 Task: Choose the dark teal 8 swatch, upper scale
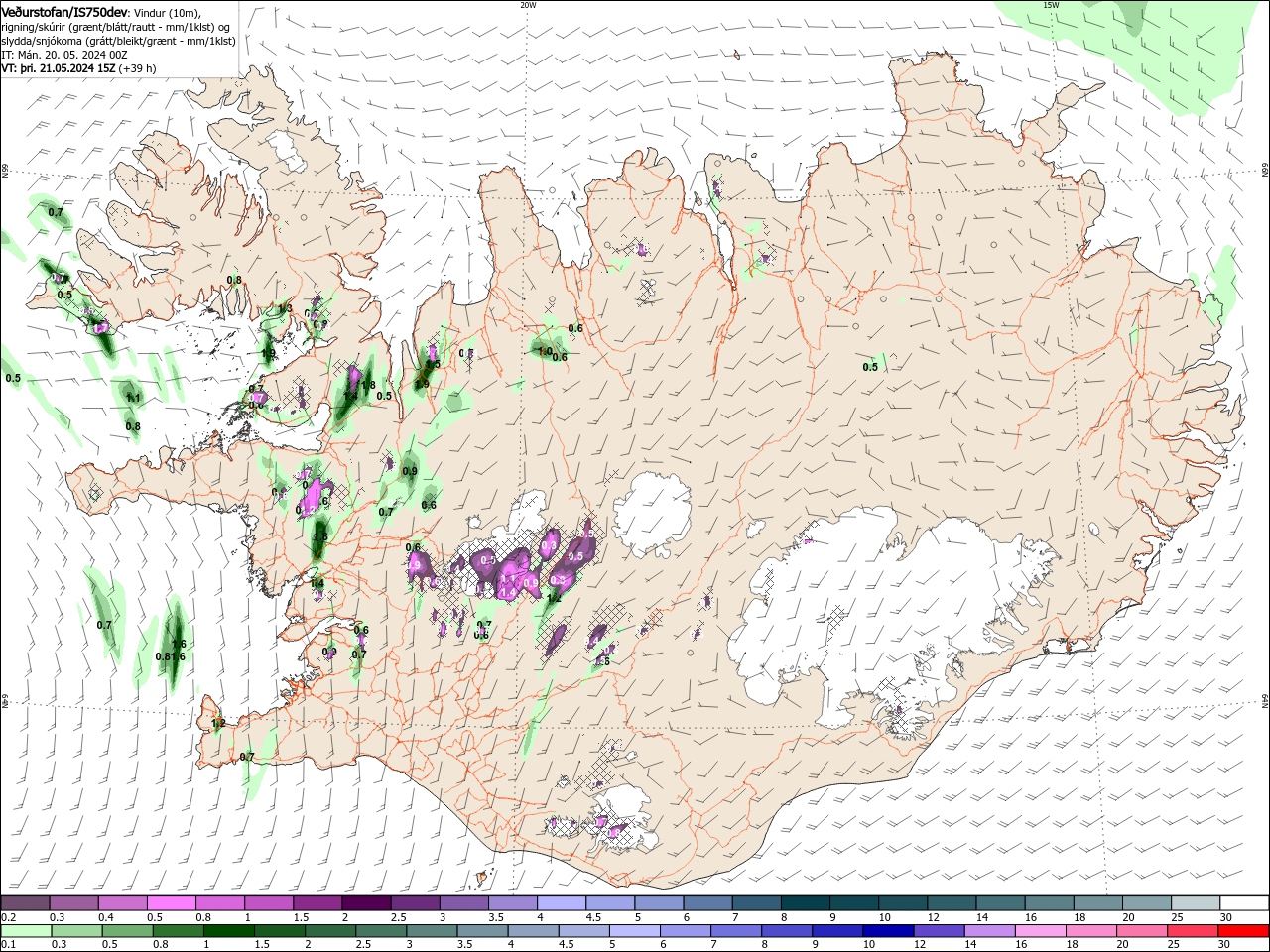click(805, 903)
